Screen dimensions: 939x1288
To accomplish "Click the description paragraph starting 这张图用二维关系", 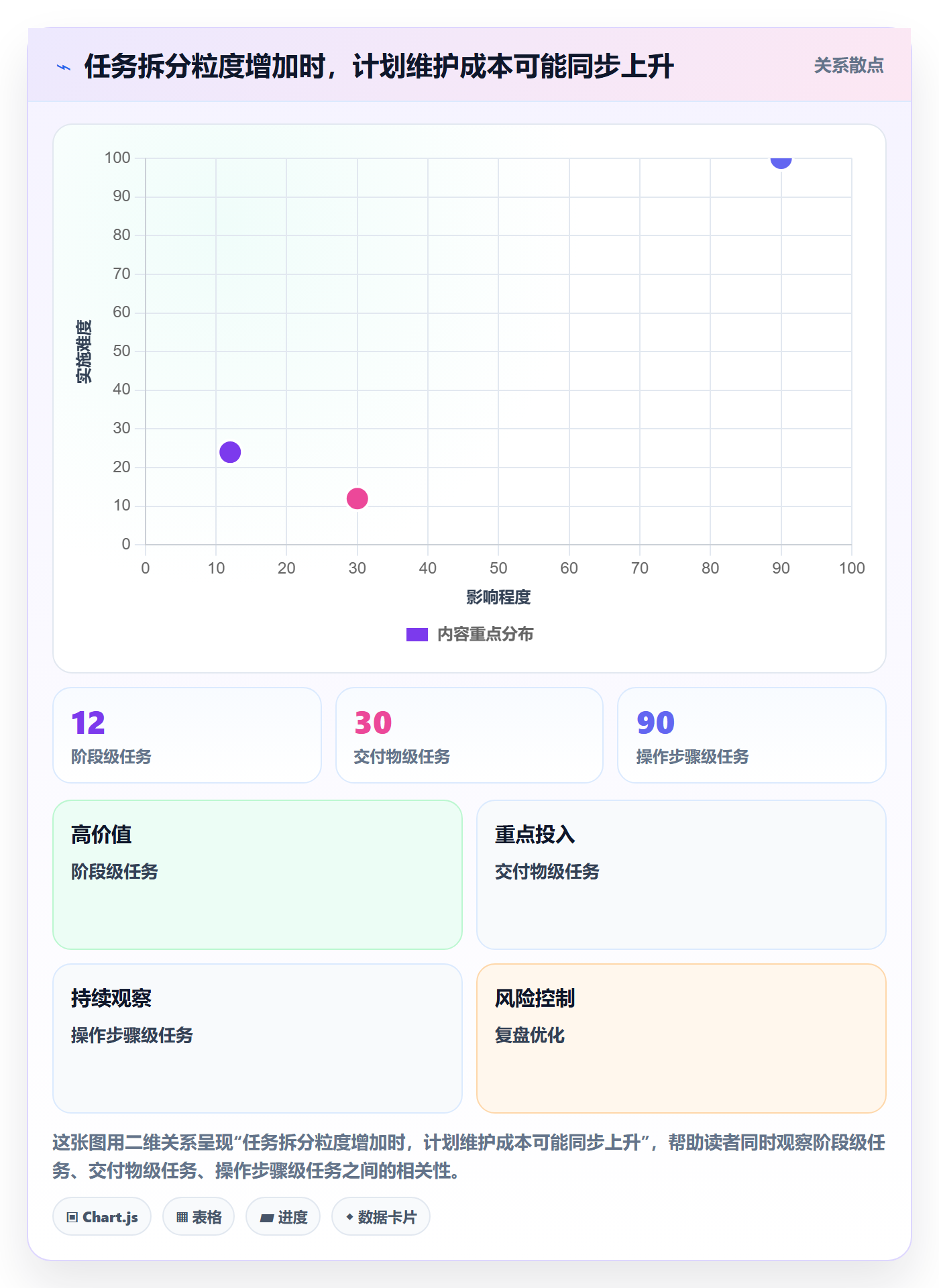I will [x=469, y=1157].
